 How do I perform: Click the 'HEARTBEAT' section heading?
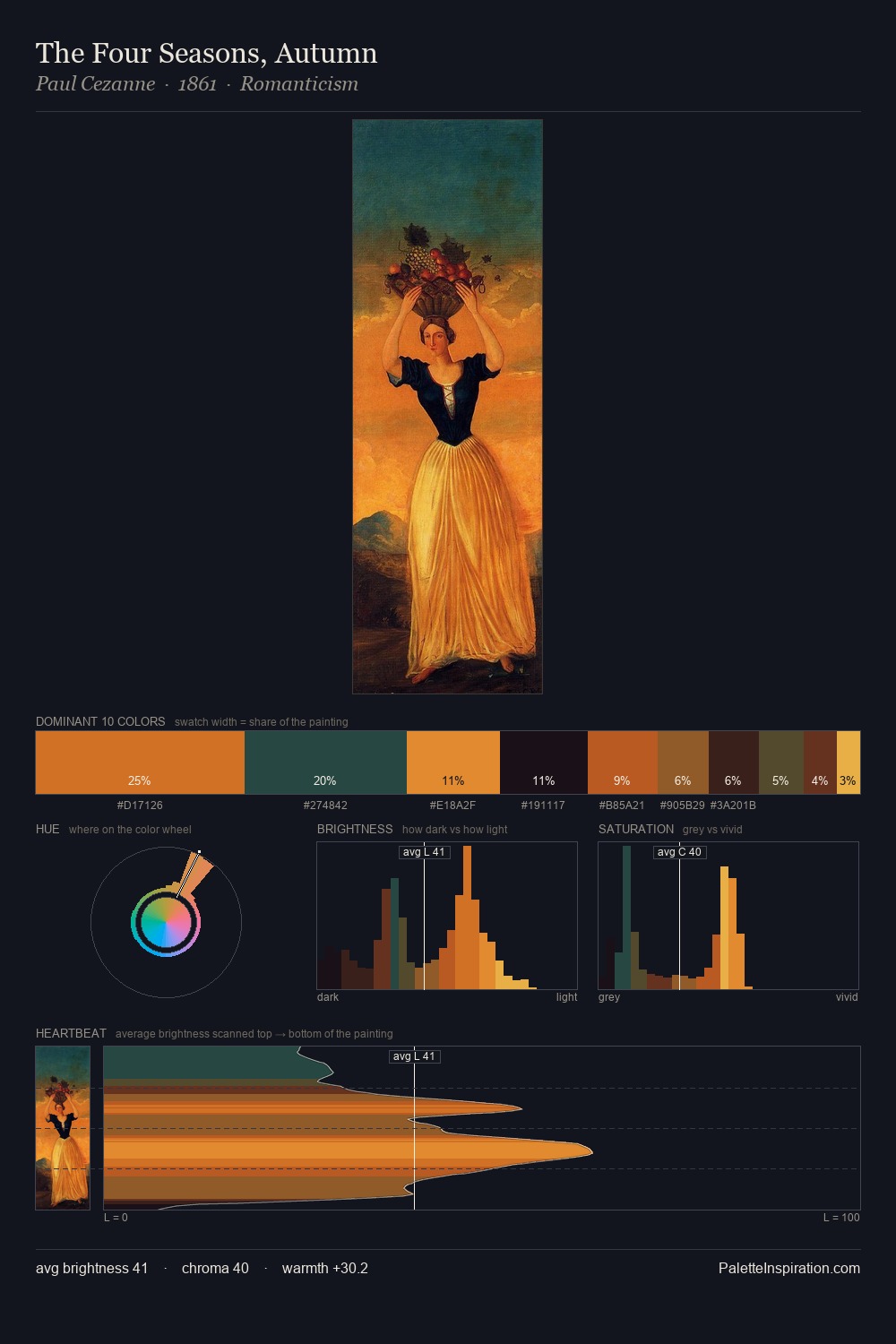[x=71, y=1033]
